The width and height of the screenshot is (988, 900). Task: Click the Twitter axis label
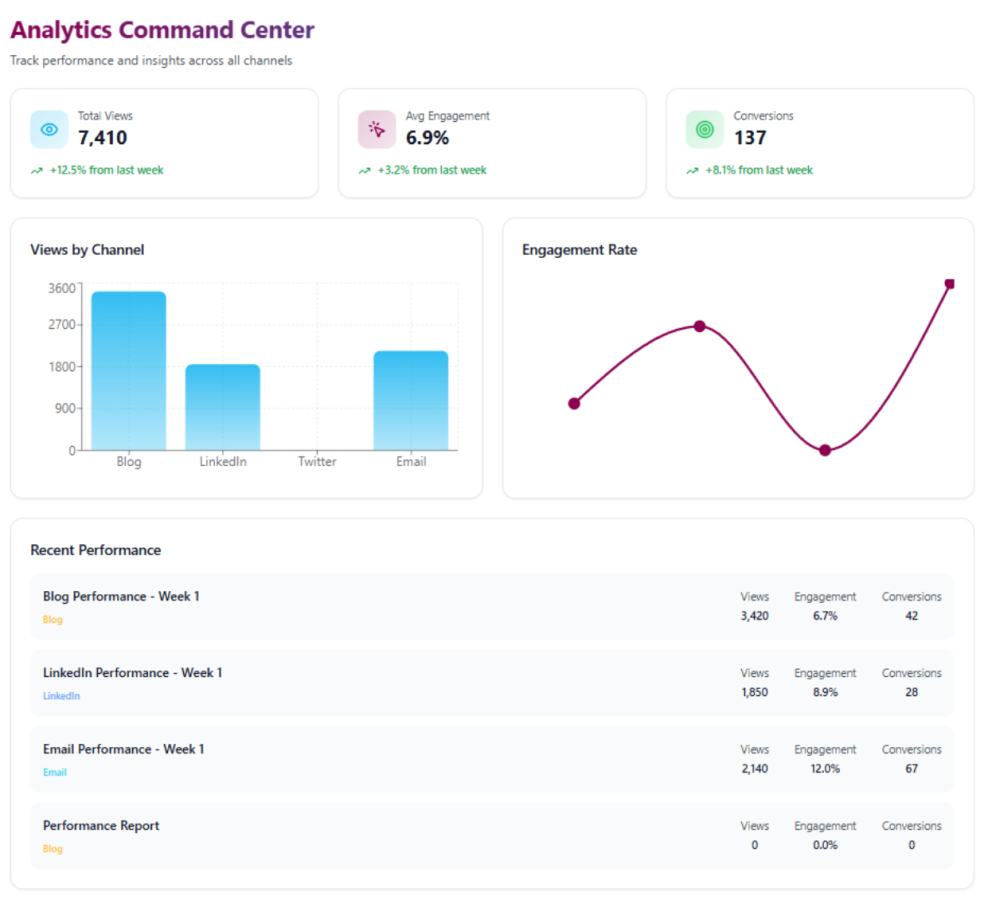[317, 462]
